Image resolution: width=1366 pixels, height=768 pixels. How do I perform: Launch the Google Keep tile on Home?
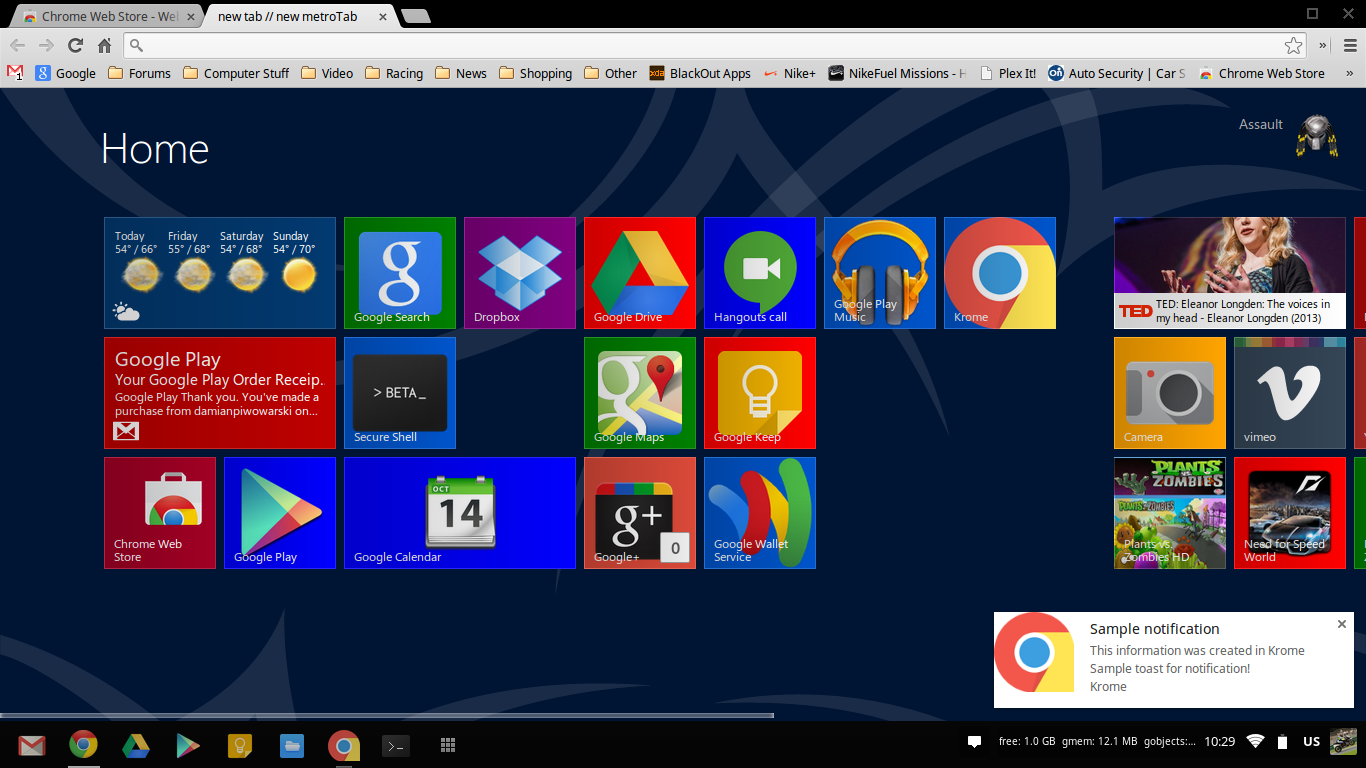tap(760, 393)
